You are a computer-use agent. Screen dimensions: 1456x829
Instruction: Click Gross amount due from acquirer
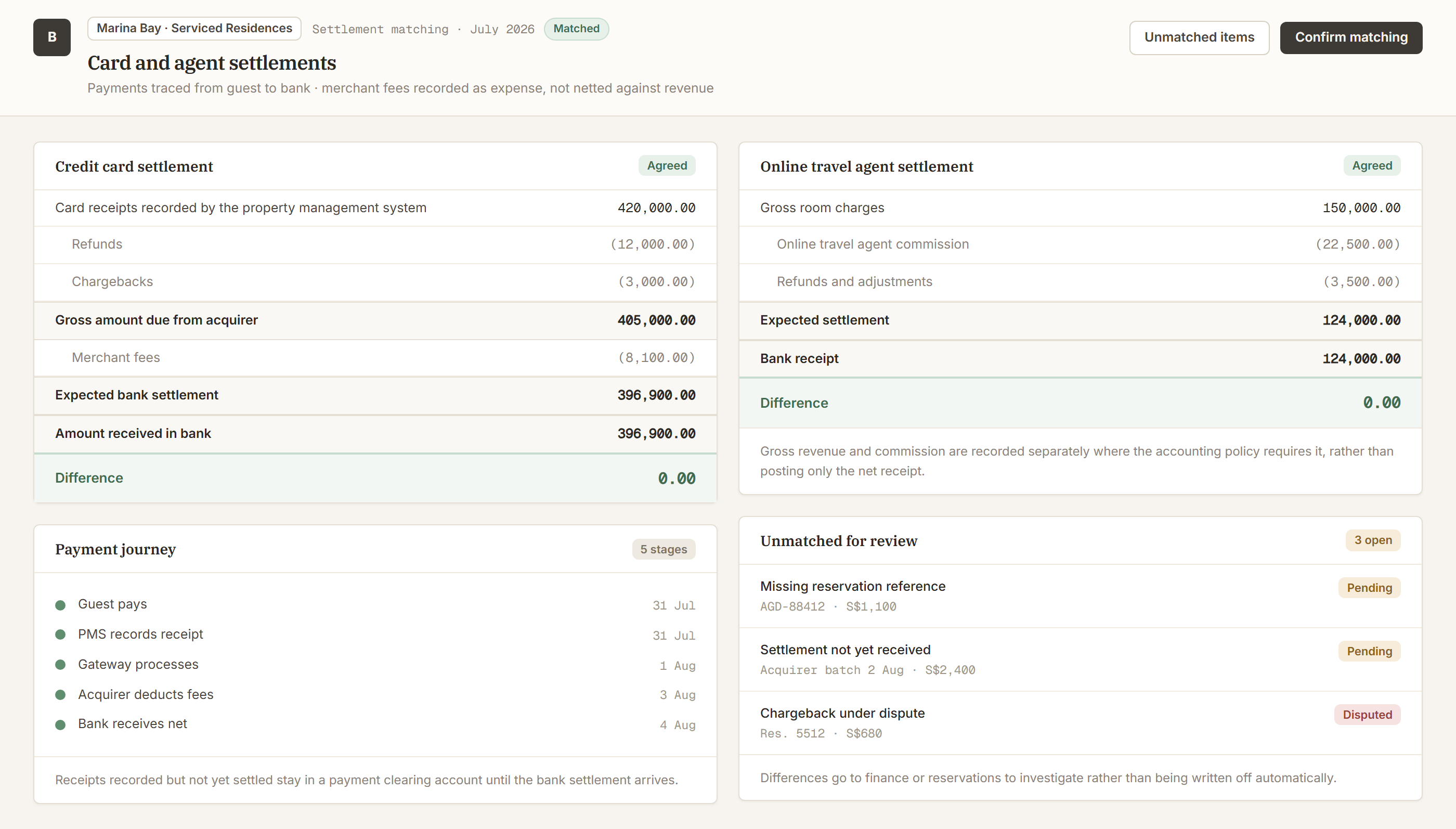[x=375, y=320]
